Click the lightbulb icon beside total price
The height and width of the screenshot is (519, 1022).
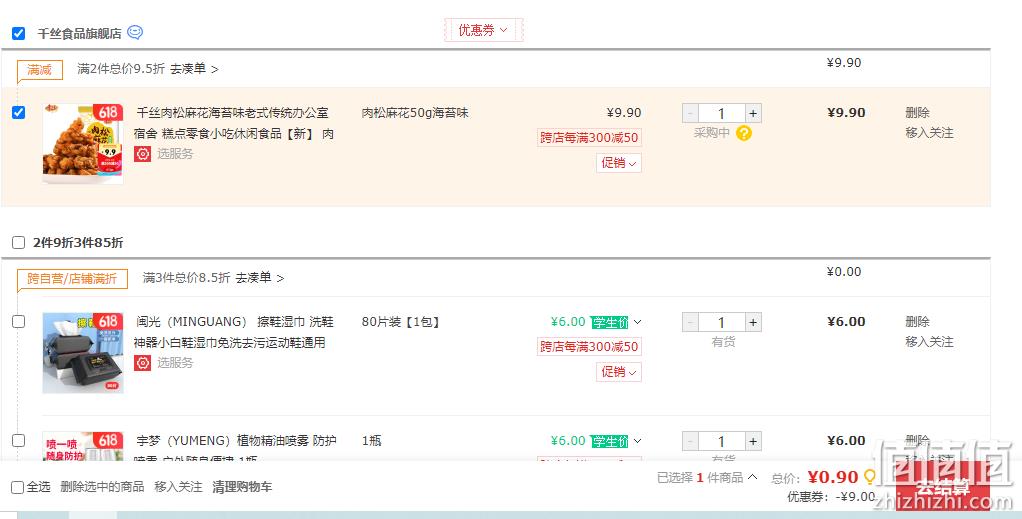(869, 477)
